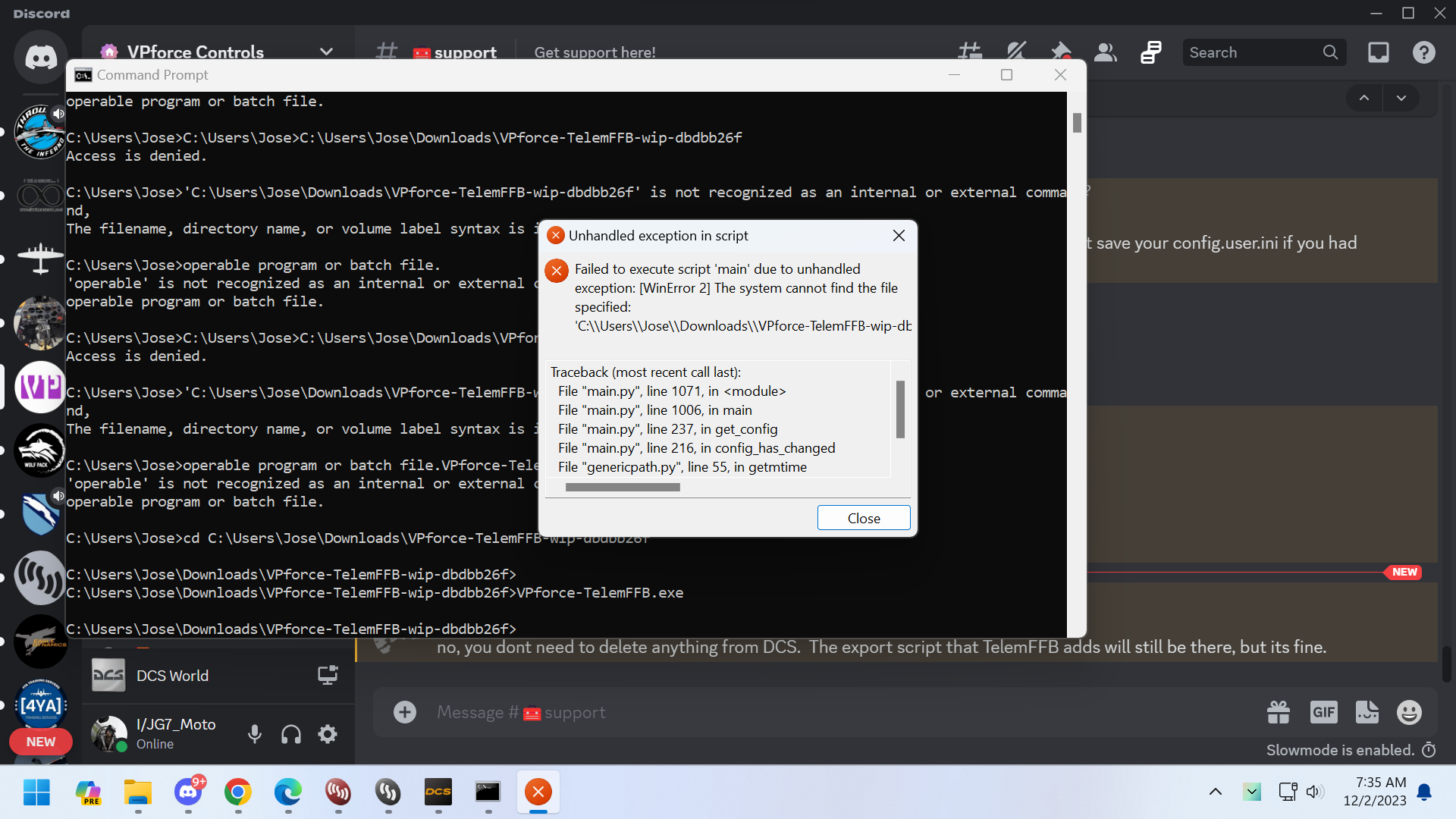
Task: Jump to previous result with up chevron
Action: 1364,98
